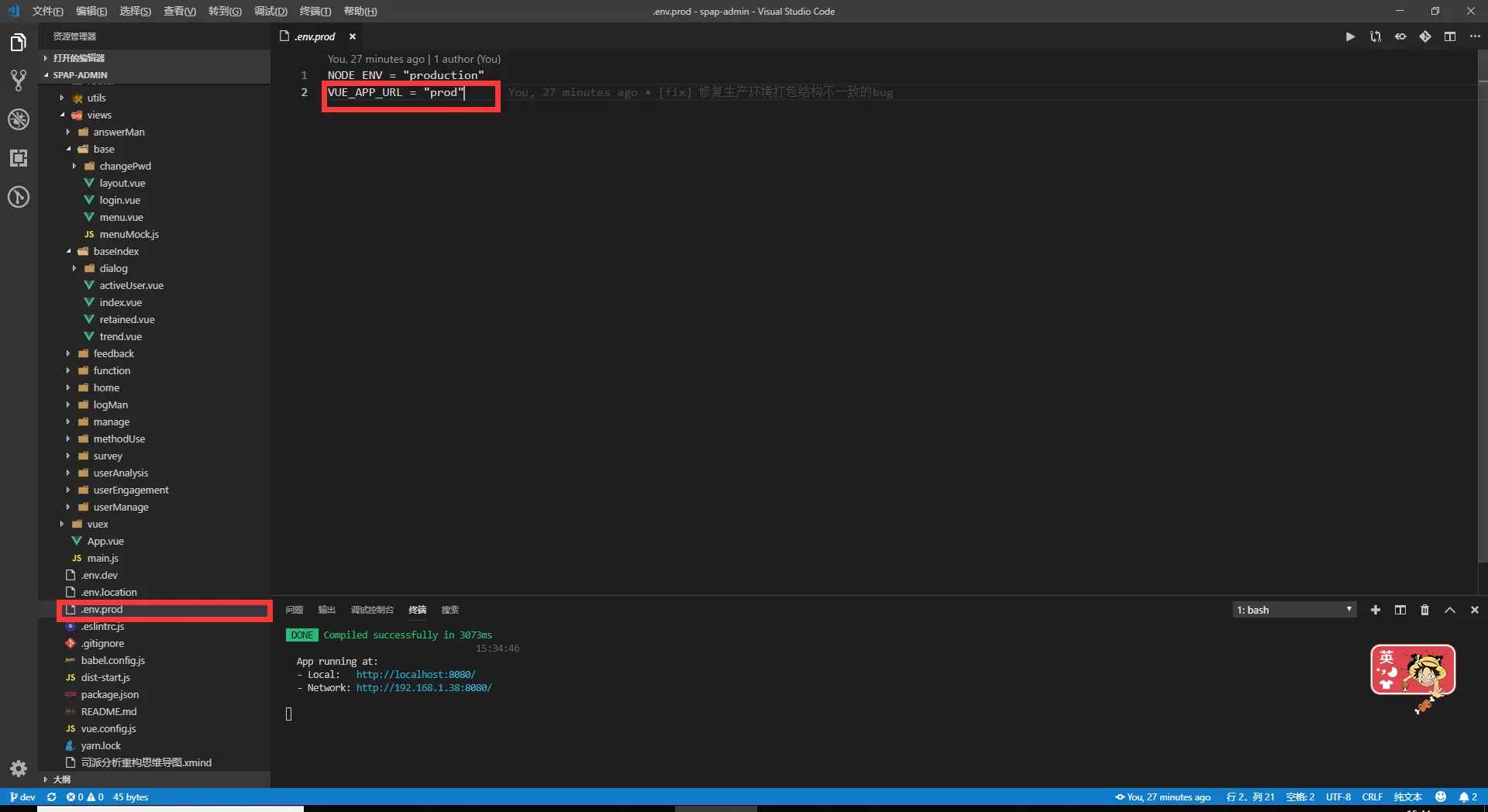
Task: Open the Extensions view
Action: (19, 158)
